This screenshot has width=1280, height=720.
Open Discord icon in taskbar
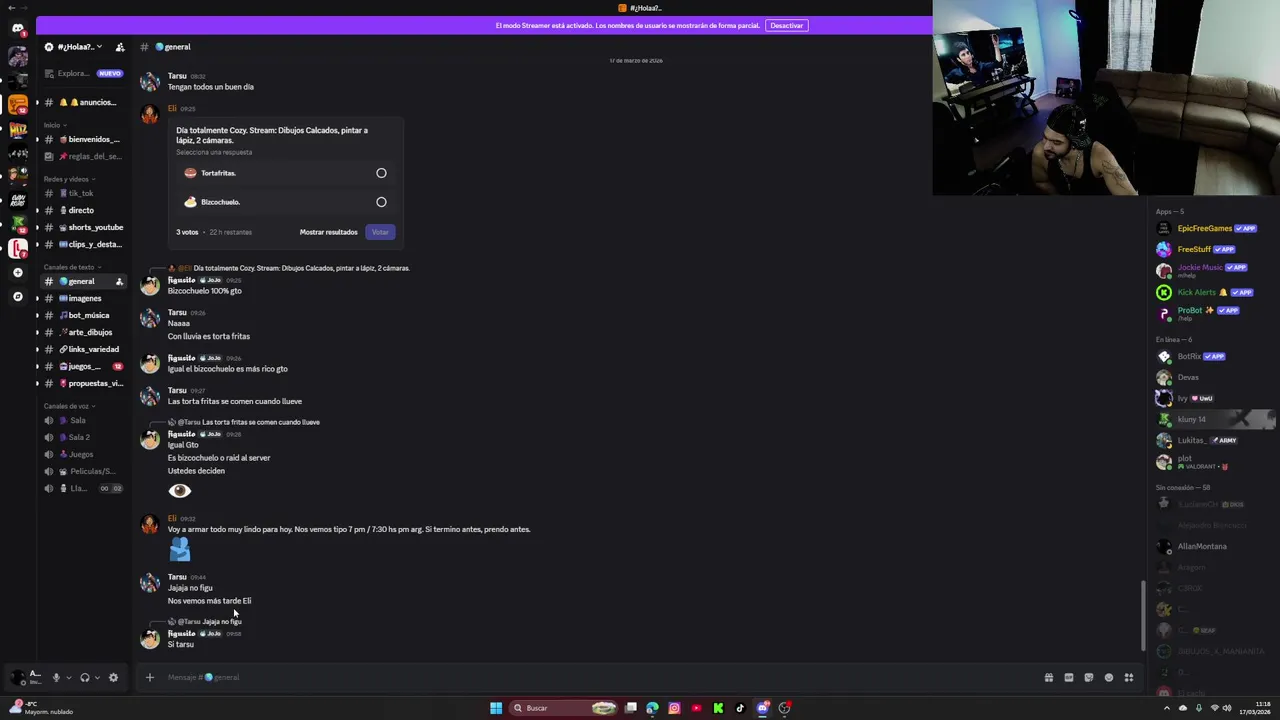pos(762,708)
